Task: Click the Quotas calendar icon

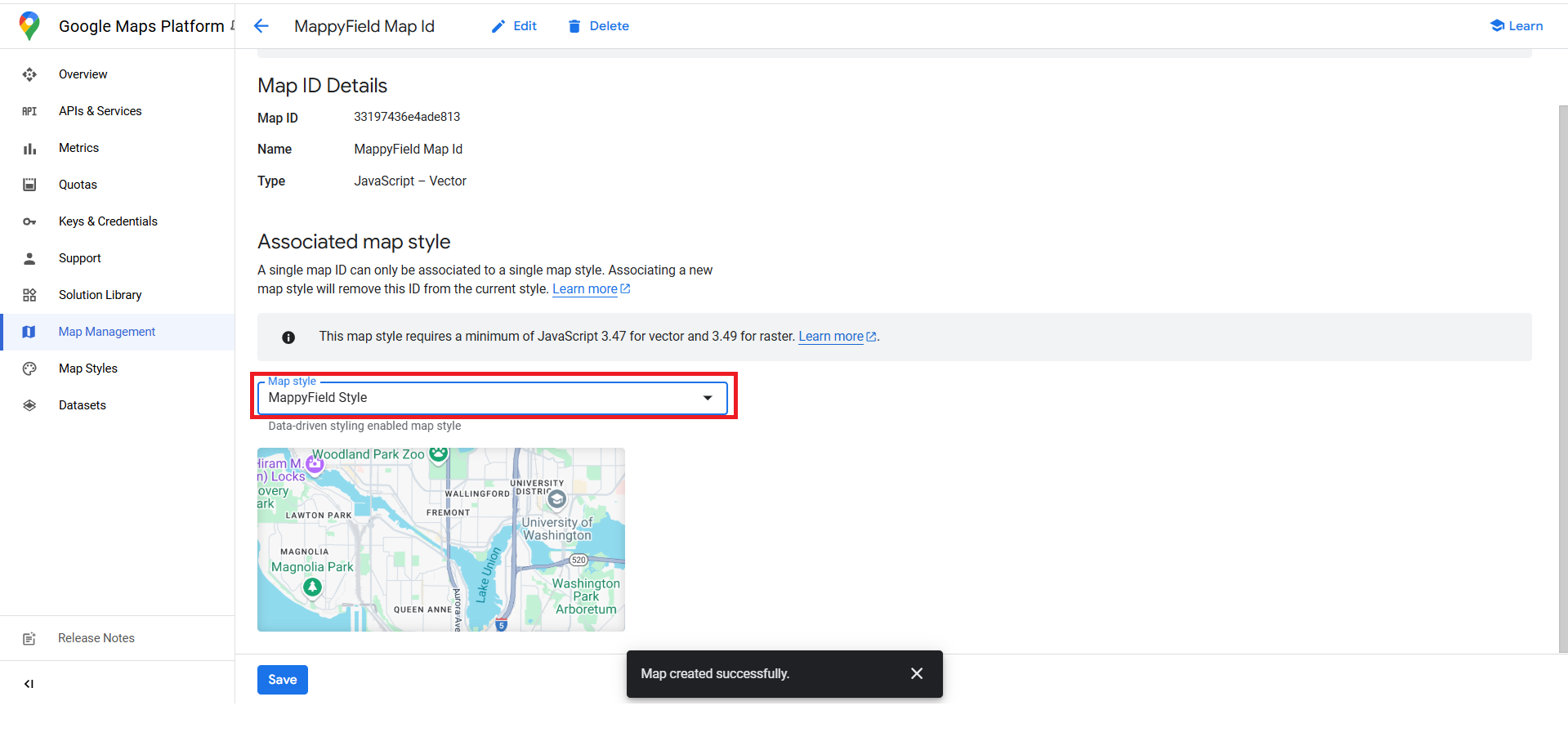Action: [x=29, y=185]
